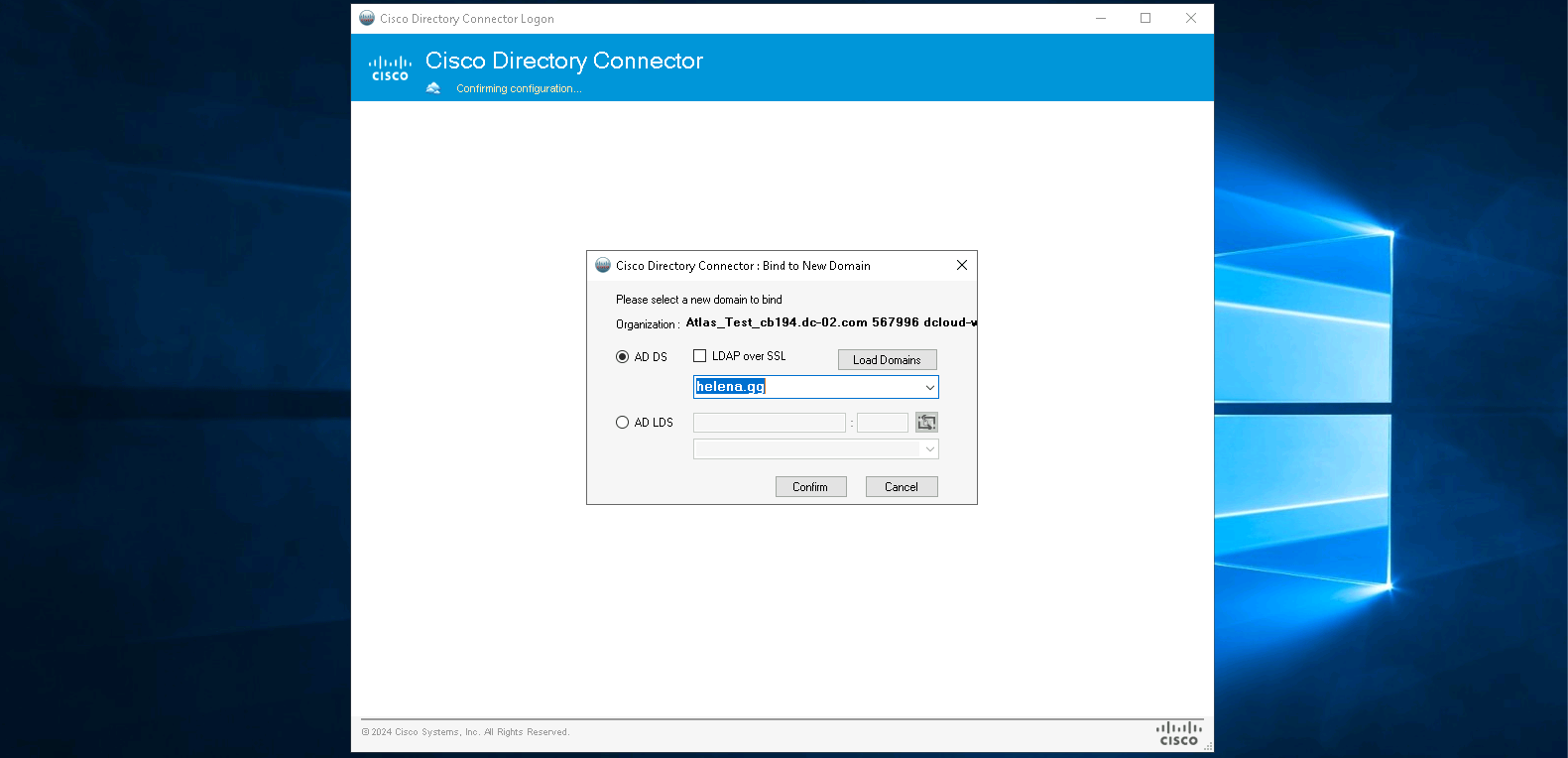Click the helena.gg text in the domain box
This screenshot has height=758, width=1568.
730,387
